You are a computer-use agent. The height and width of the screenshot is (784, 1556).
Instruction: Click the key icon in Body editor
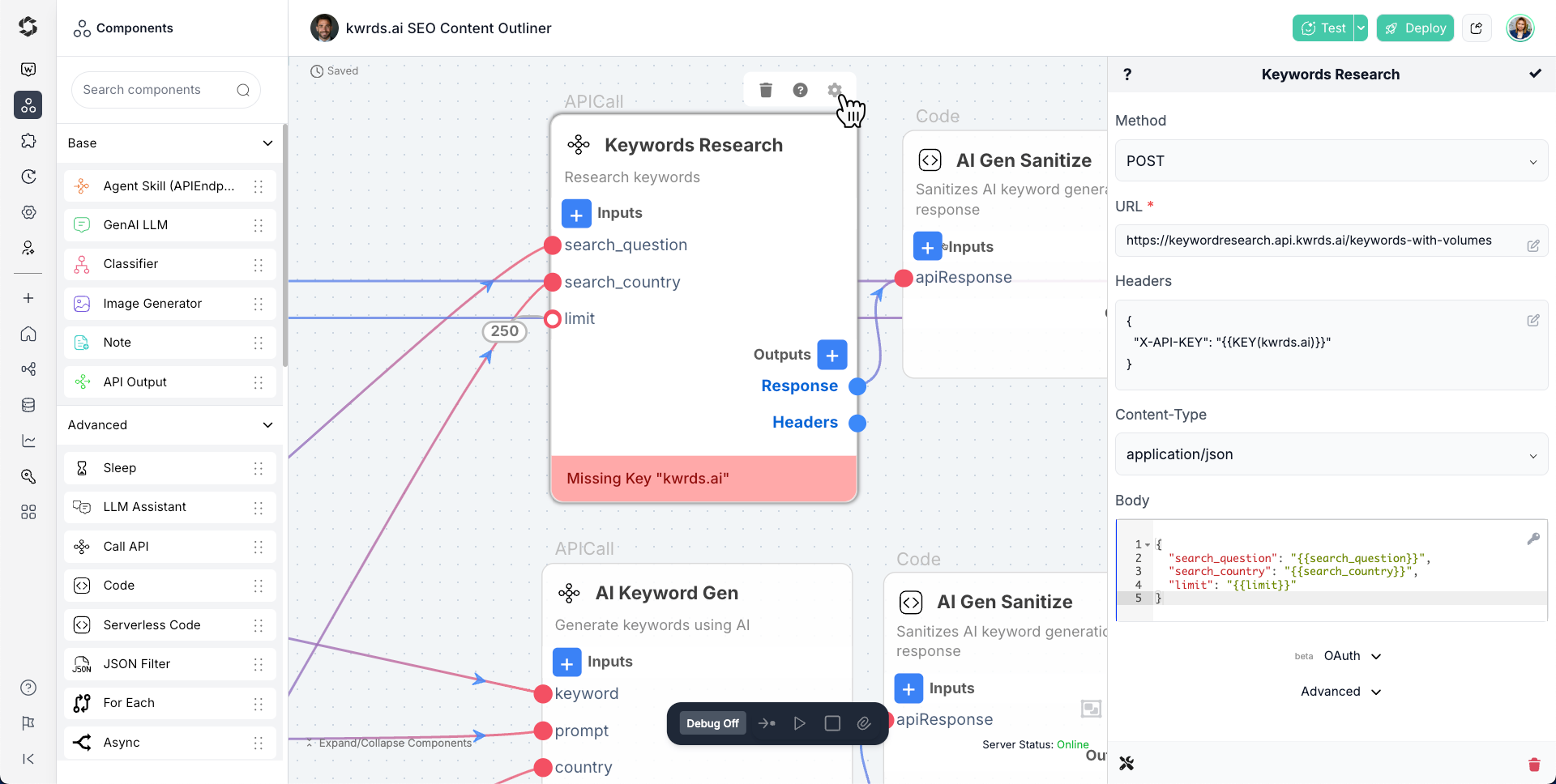[x=1533, y=539]
